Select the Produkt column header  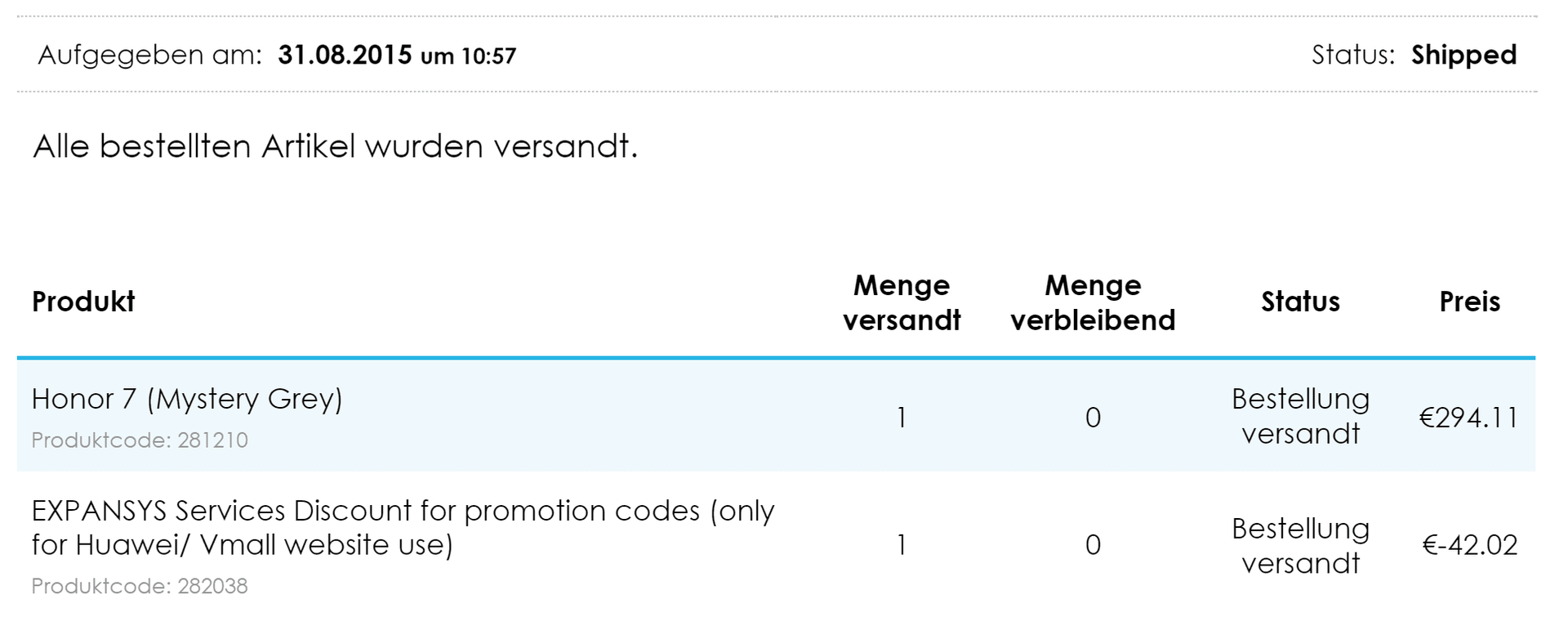point(83,302)
